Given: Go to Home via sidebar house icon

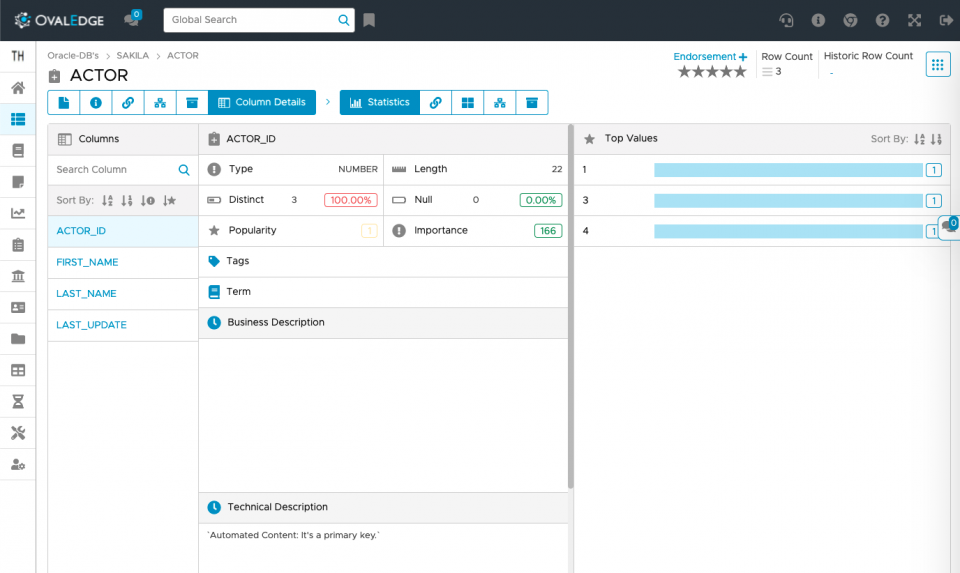Looking at the screenshot, I should tap(18, 88).
